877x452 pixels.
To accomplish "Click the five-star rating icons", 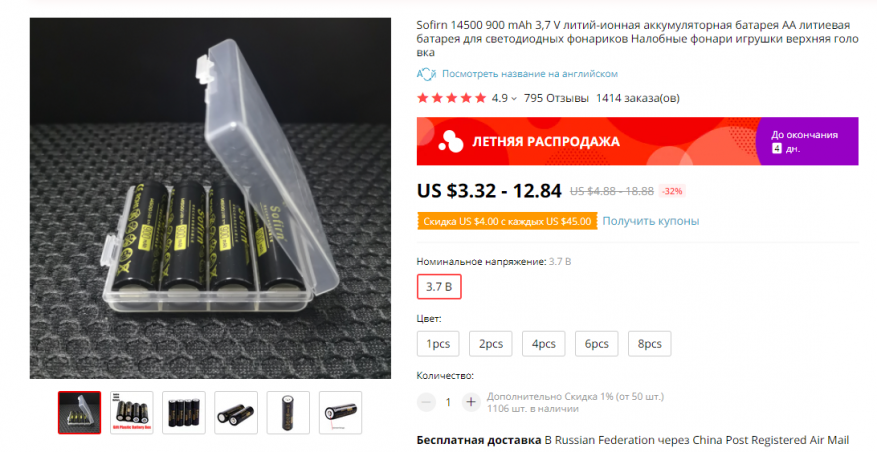I will (x=451, y=98).
